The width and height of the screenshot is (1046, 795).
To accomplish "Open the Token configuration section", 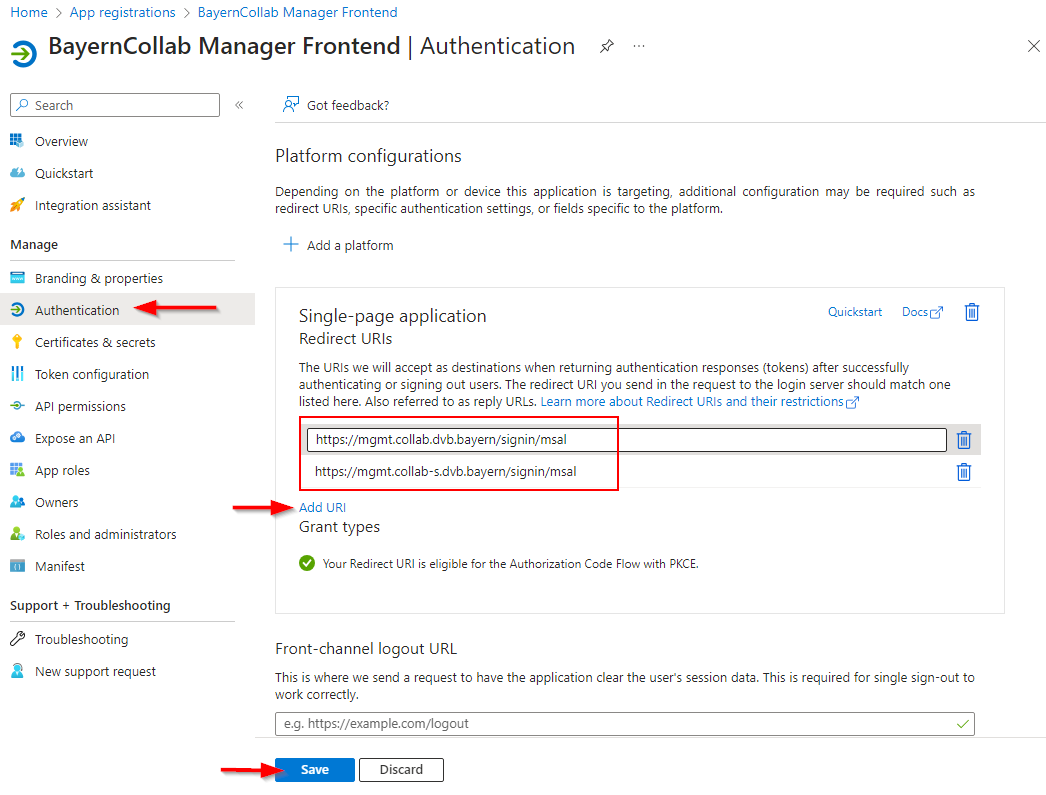I will [x=91, y=374].
